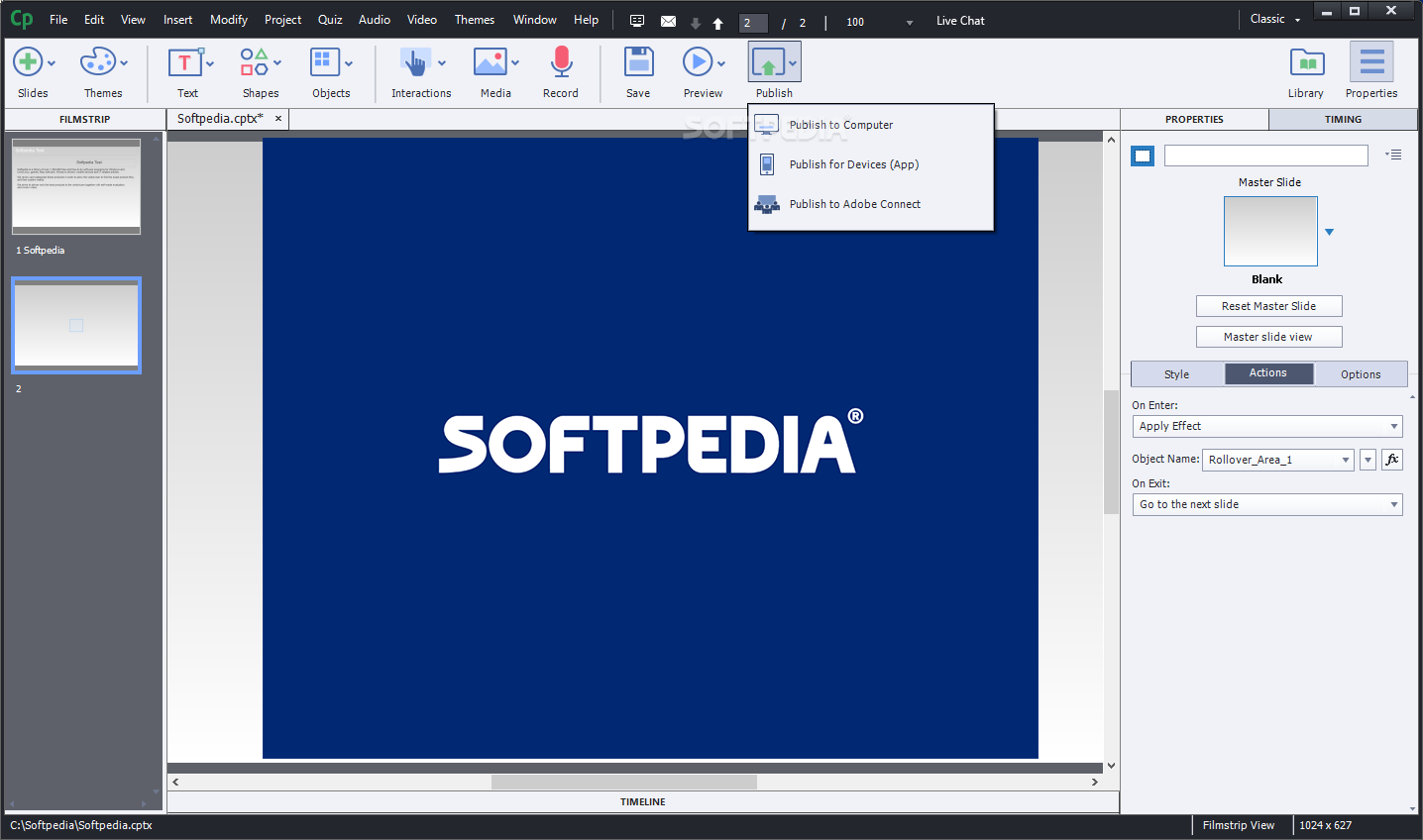
Task: Click the Media icon
Action: [x=491, y=61]
